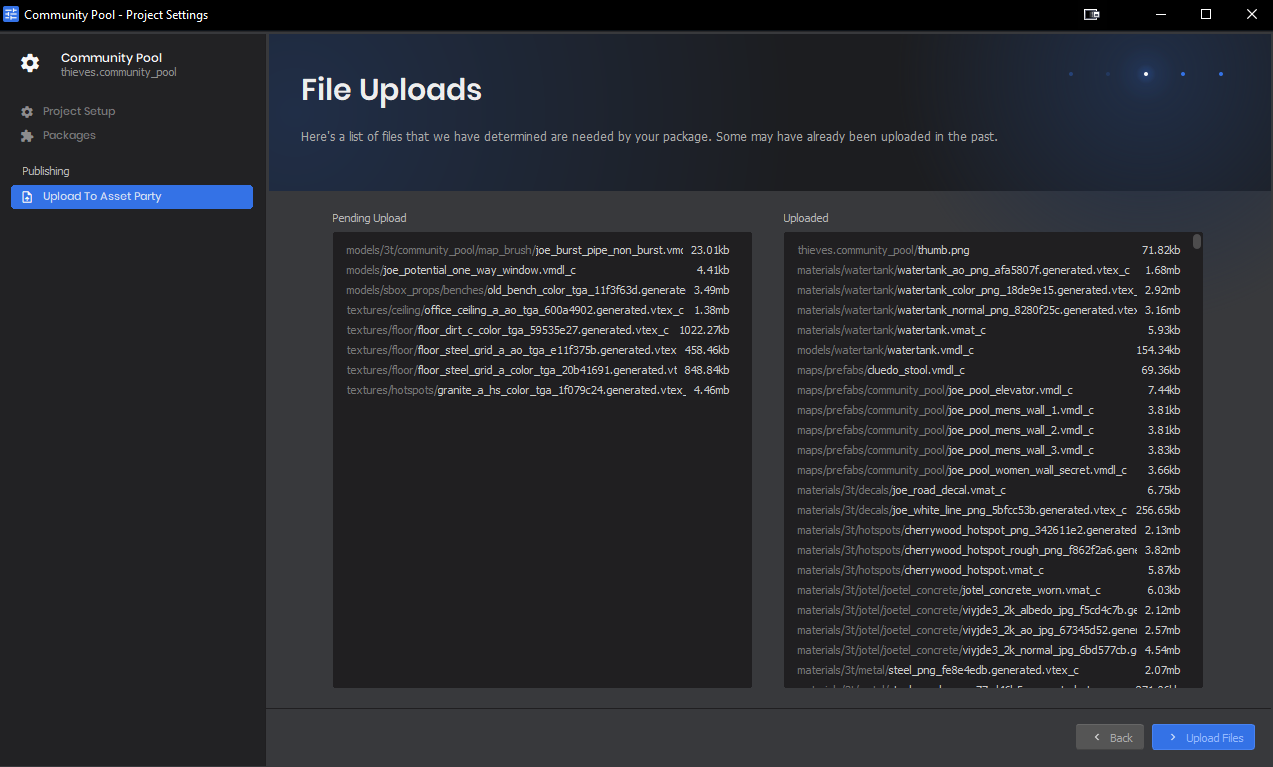Click the Upload To Asset Party file icon
Screen dimensions: 1273x767
(27, 197)
